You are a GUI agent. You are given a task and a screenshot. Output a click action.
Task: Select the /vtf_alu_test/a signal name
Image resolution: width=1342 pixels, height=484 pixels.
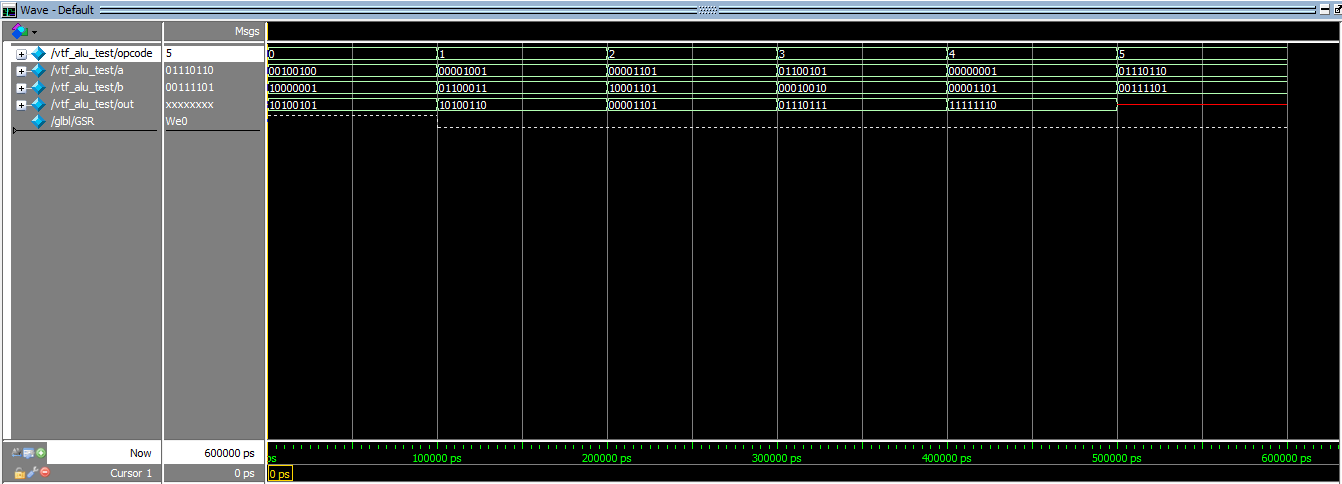[87, 70]
